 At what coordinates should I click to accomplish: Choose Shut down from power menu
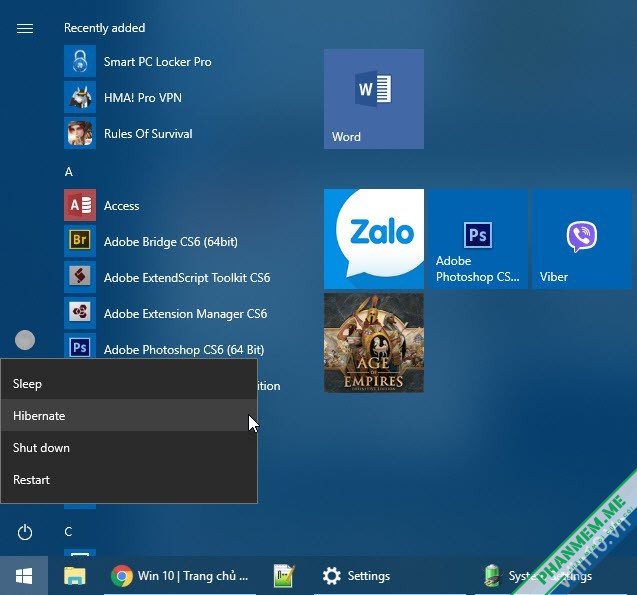[x=129, y=448]
